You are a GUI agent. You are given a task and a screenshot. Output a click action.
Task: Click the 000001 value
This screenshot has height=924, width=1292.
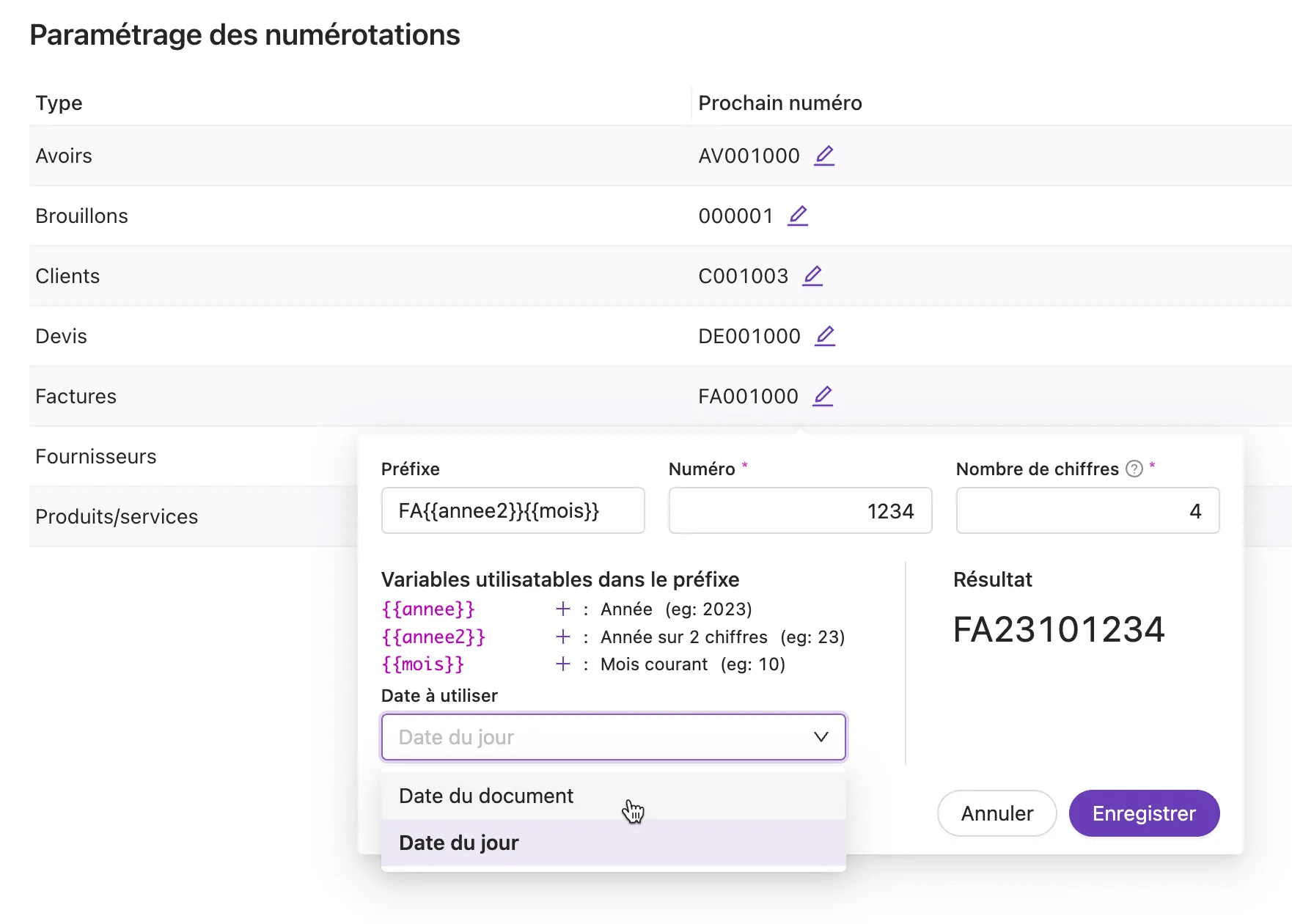pyautogui.click(x=735, y=216)
